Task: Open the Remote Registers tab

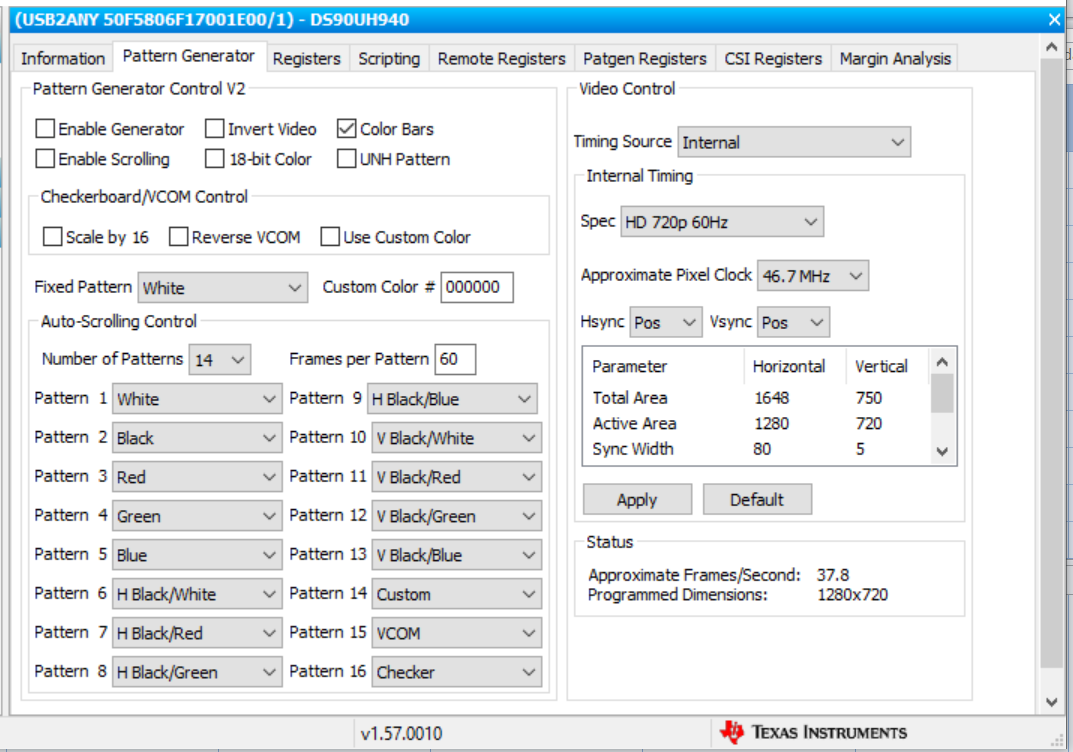Action: 502,59
